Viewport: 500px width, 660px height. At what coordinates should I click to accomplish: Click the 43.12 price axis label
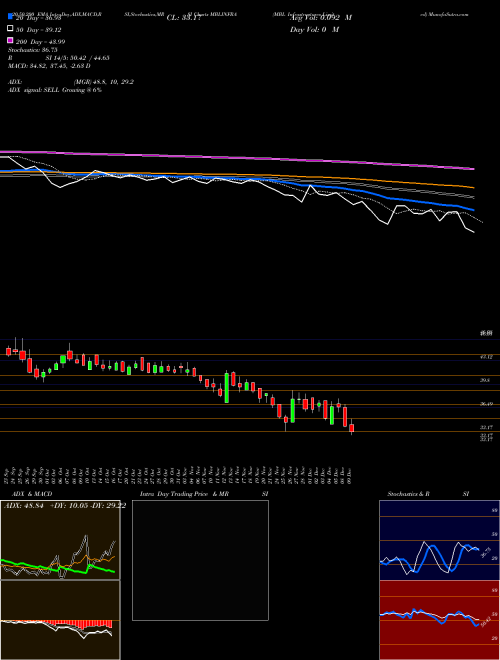487,357
